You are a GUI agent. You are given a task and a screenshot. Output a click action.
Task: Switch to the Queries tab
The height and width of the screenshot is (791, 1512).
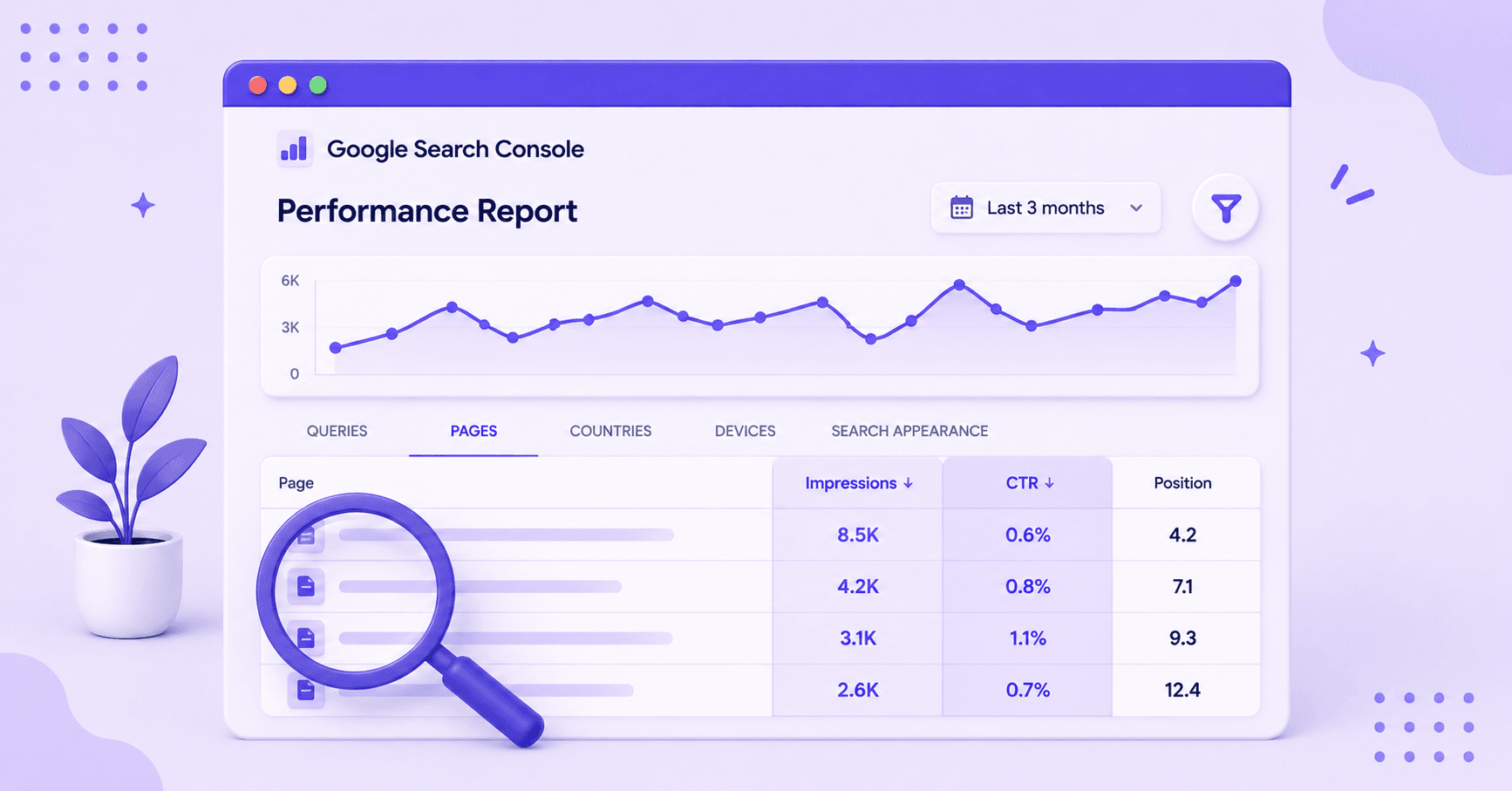click(337, 431)
